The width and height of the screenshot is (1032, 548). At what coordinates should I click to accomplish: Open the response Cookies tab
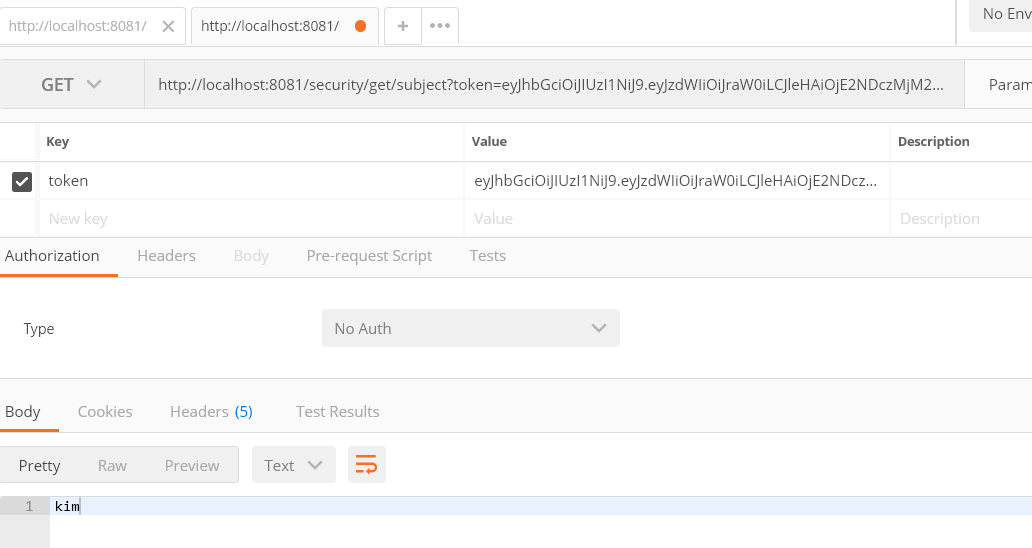click(x=105, y=412)
